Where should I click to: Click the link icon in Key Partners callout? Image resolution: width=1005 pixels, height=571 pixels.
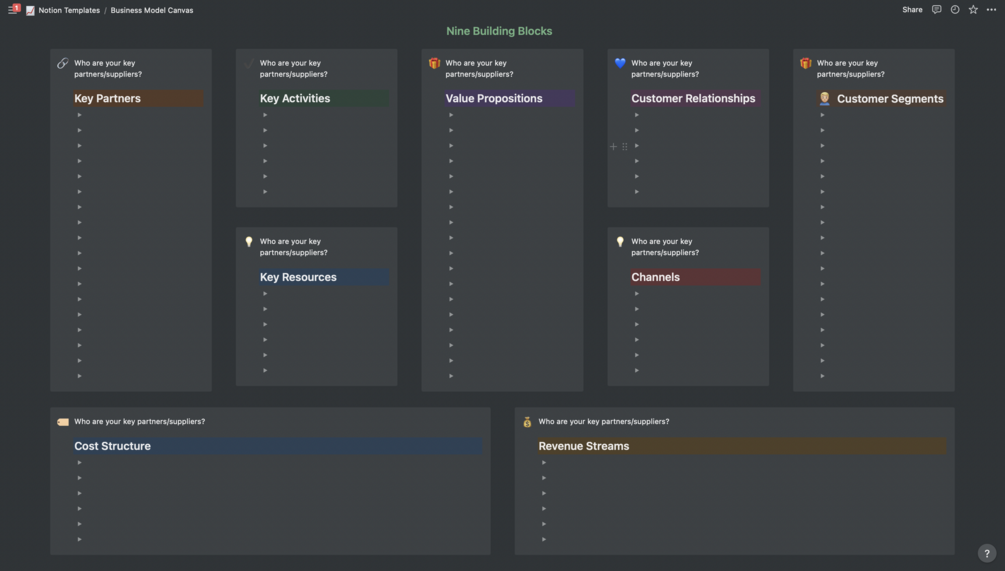click(63, 63)
